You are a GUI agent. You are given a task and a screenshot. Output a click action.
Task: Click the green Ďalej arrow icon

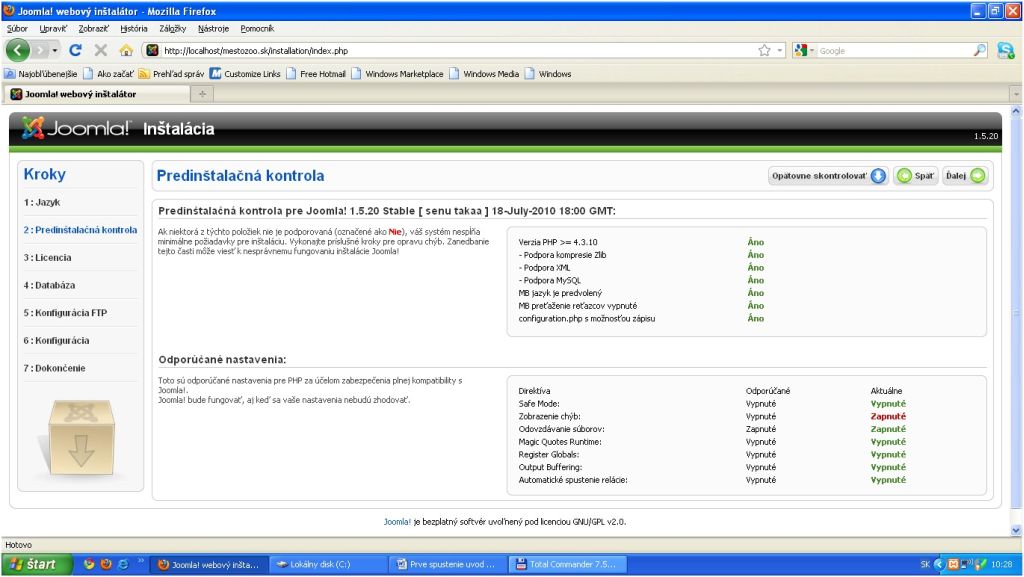coord(978,176)
